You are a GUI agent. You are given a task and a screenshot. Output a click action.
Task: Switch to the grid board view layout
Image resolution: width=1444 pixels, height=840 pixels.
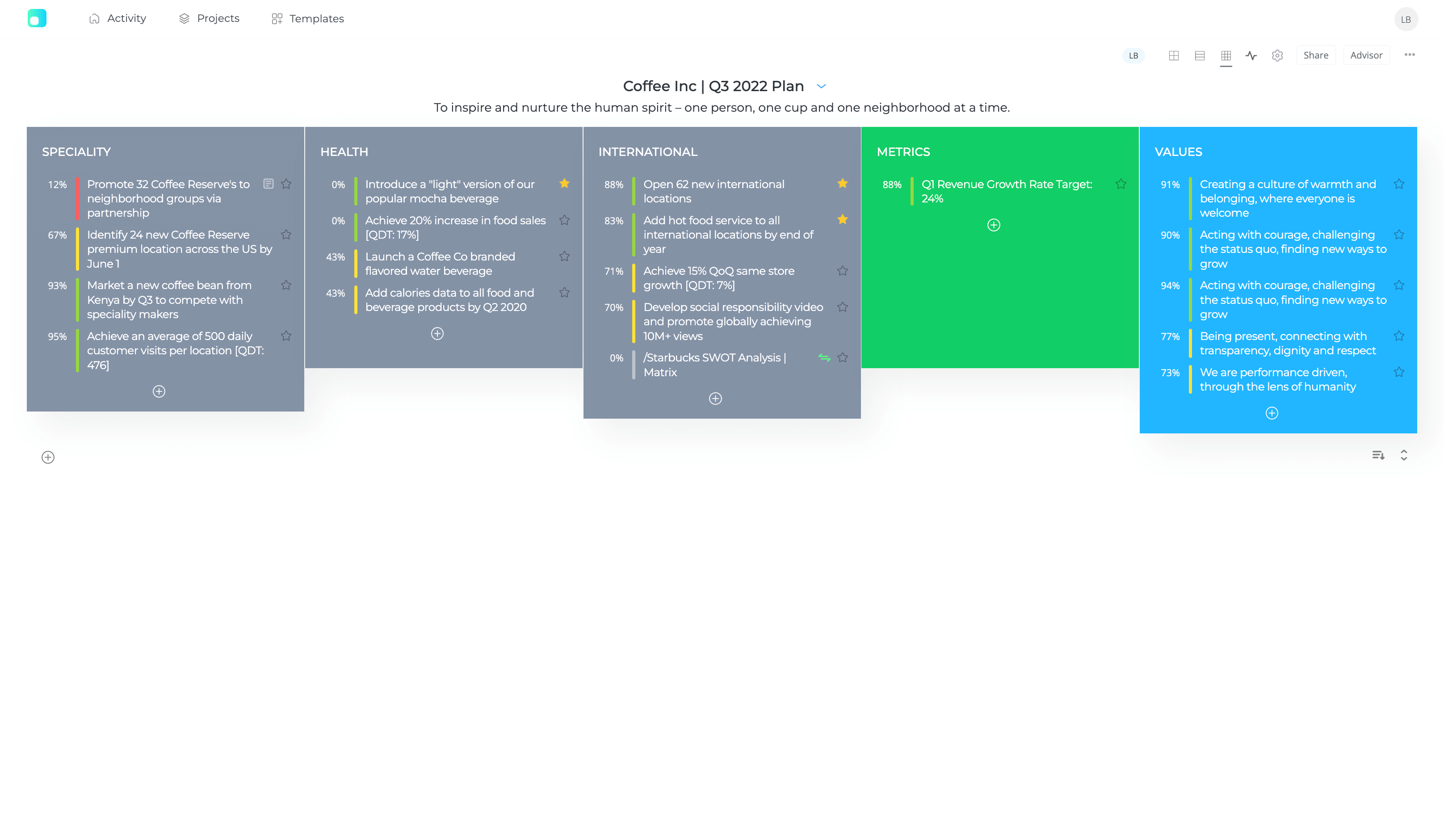[1174, 55]
